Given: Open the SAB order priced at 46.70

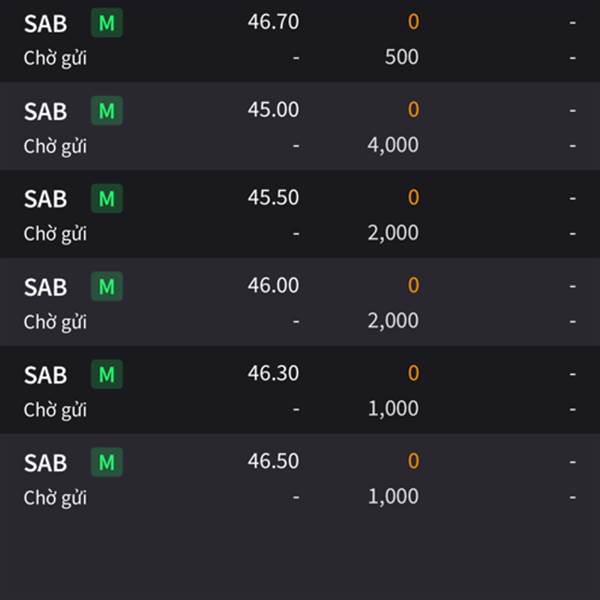Looking at the screenshot, I should coord(300,41).
